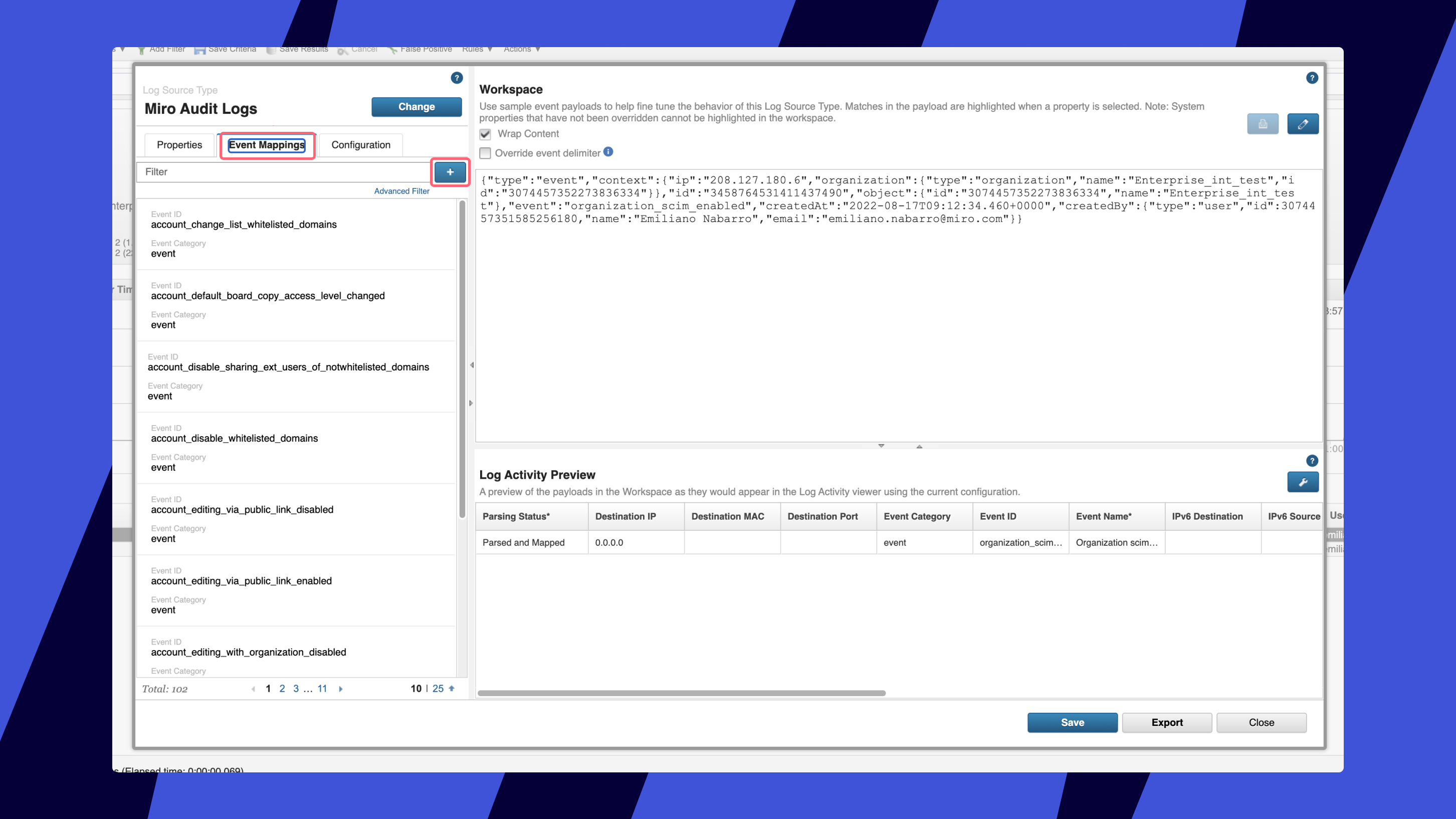Open the Configuration tab
This screenshot has height=819, width=1456.
click(x=360, y=145)
